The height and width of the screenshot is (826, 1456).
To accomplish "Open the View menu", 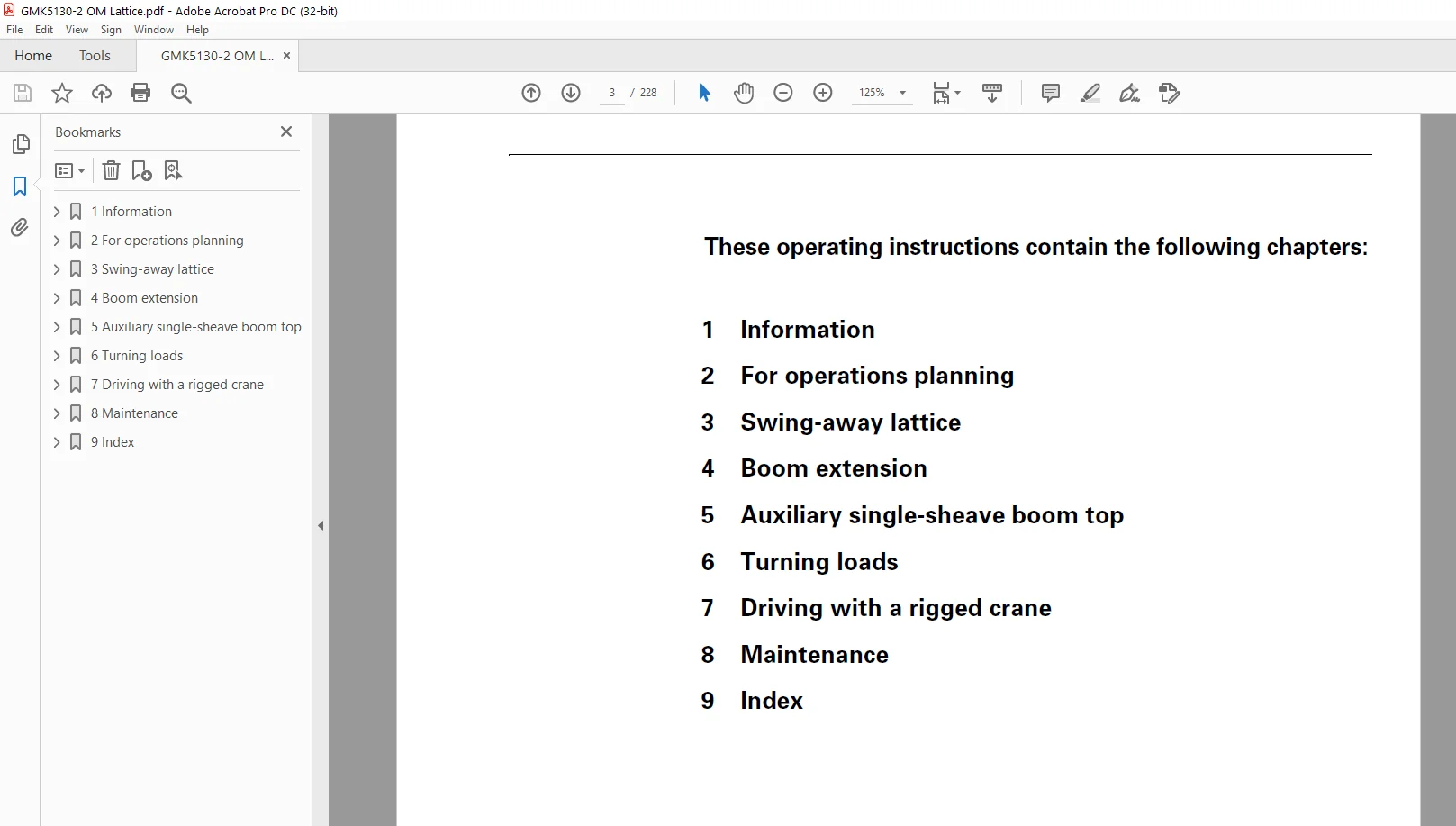I will (x=77, y=30).
